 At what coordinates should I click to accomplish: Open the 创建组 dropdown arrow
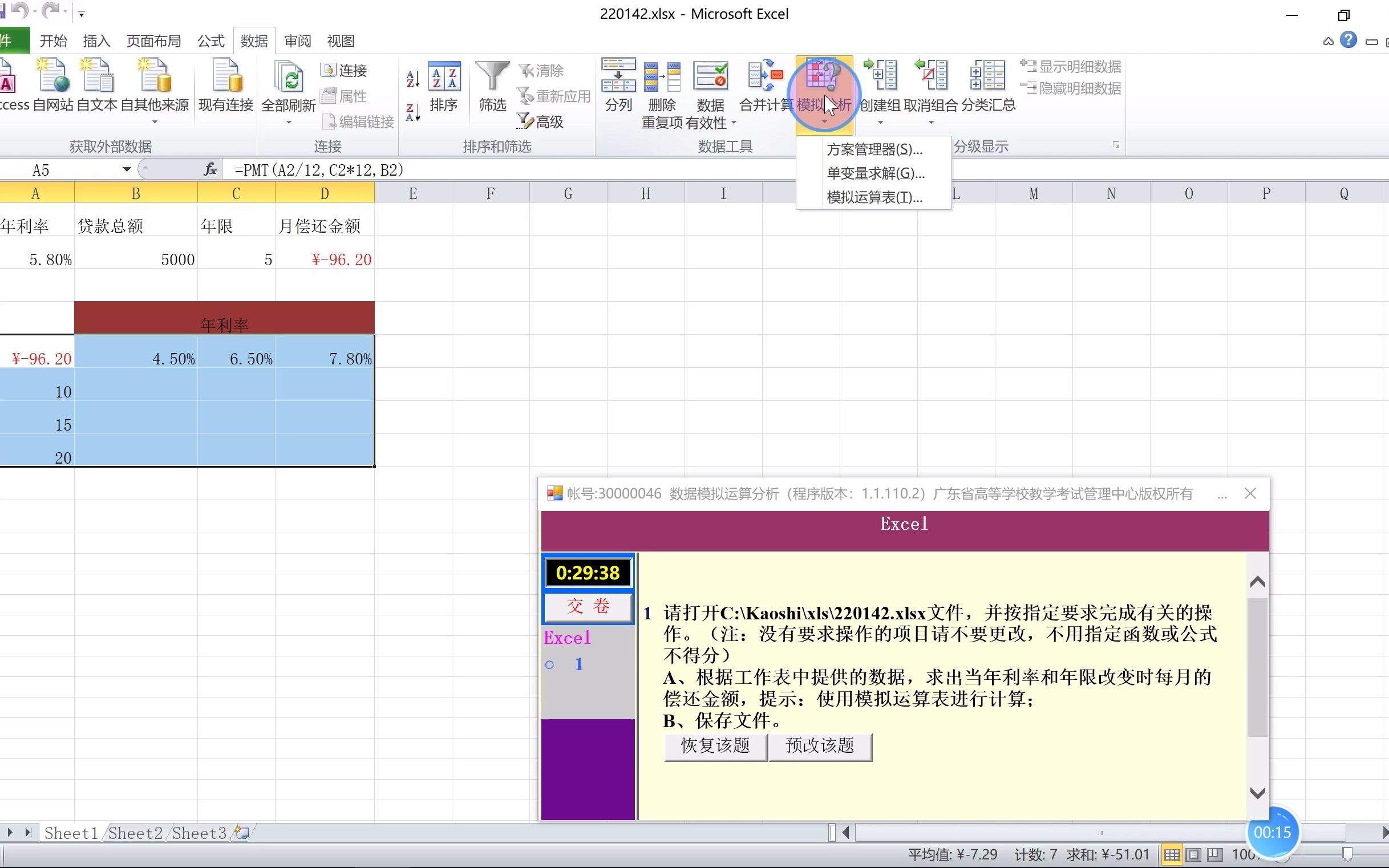[880, 122]
